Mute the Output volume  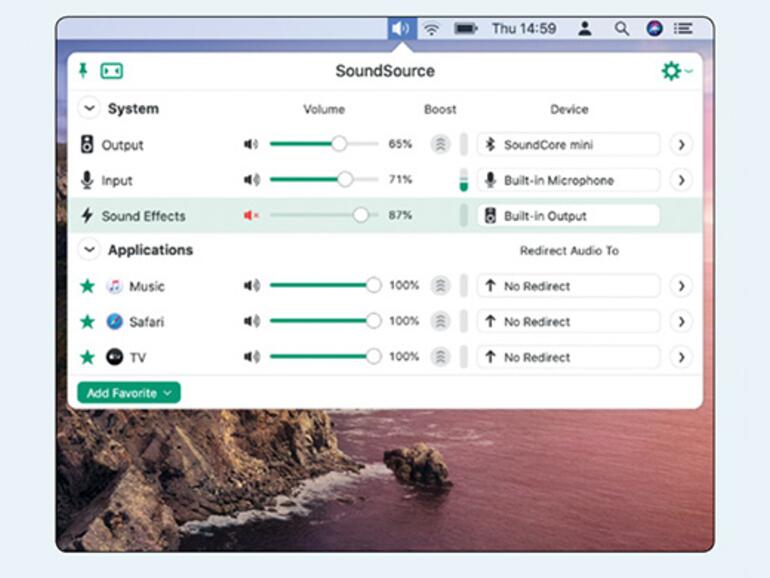pos(251,144)
